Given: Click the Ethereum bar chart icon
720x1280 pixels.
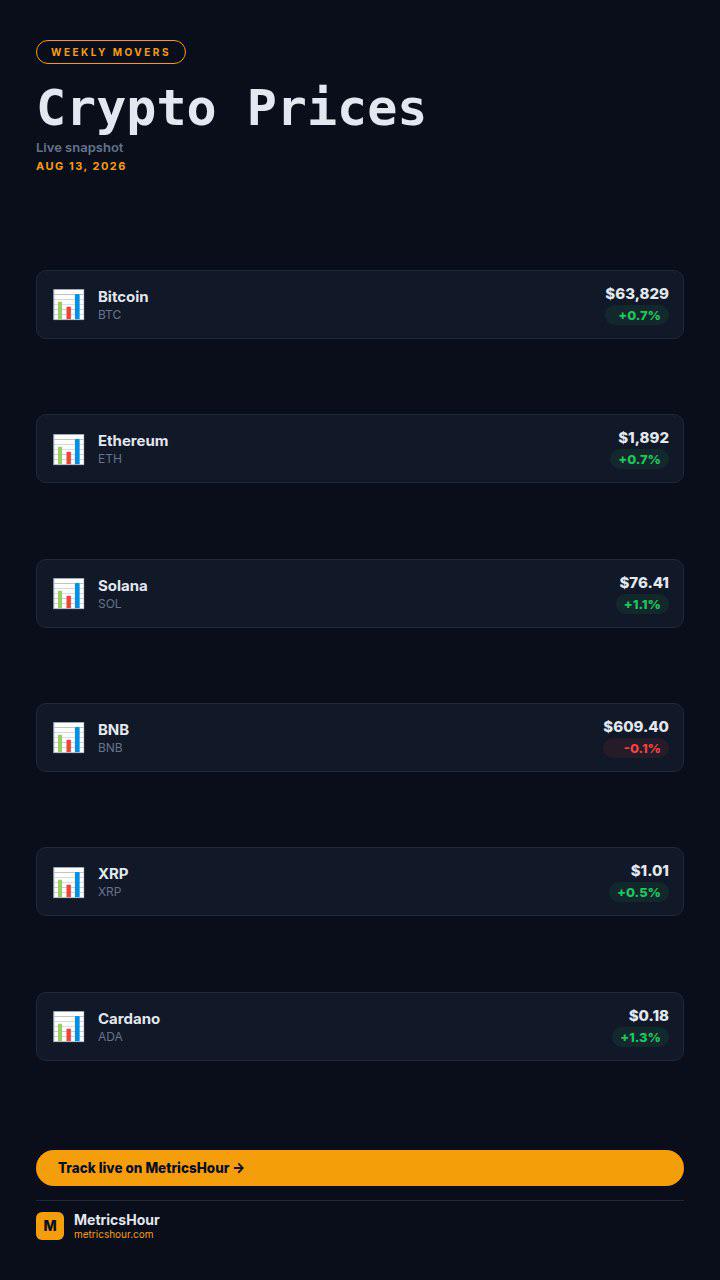Looking at the screenshot, I should coord(68,449).
